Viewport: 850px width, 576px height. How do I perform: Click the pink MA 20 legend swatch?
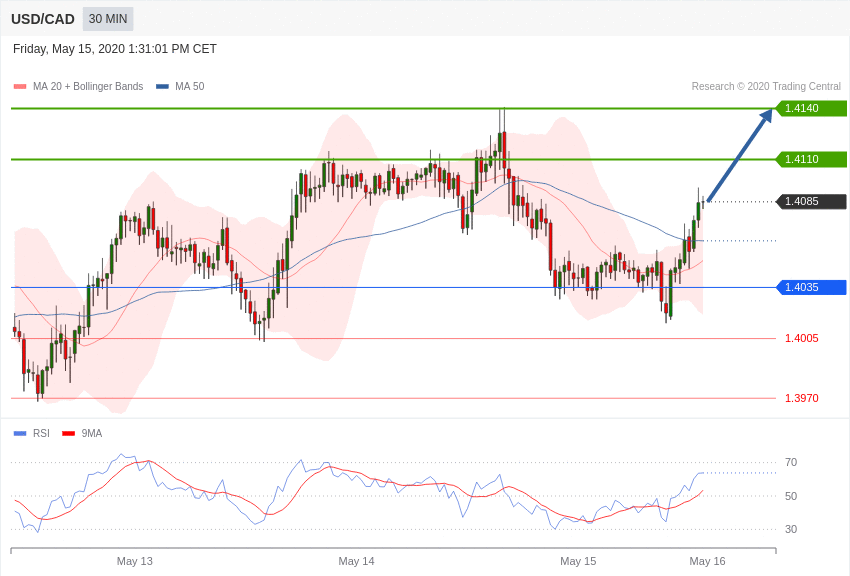tap(20, 86)
